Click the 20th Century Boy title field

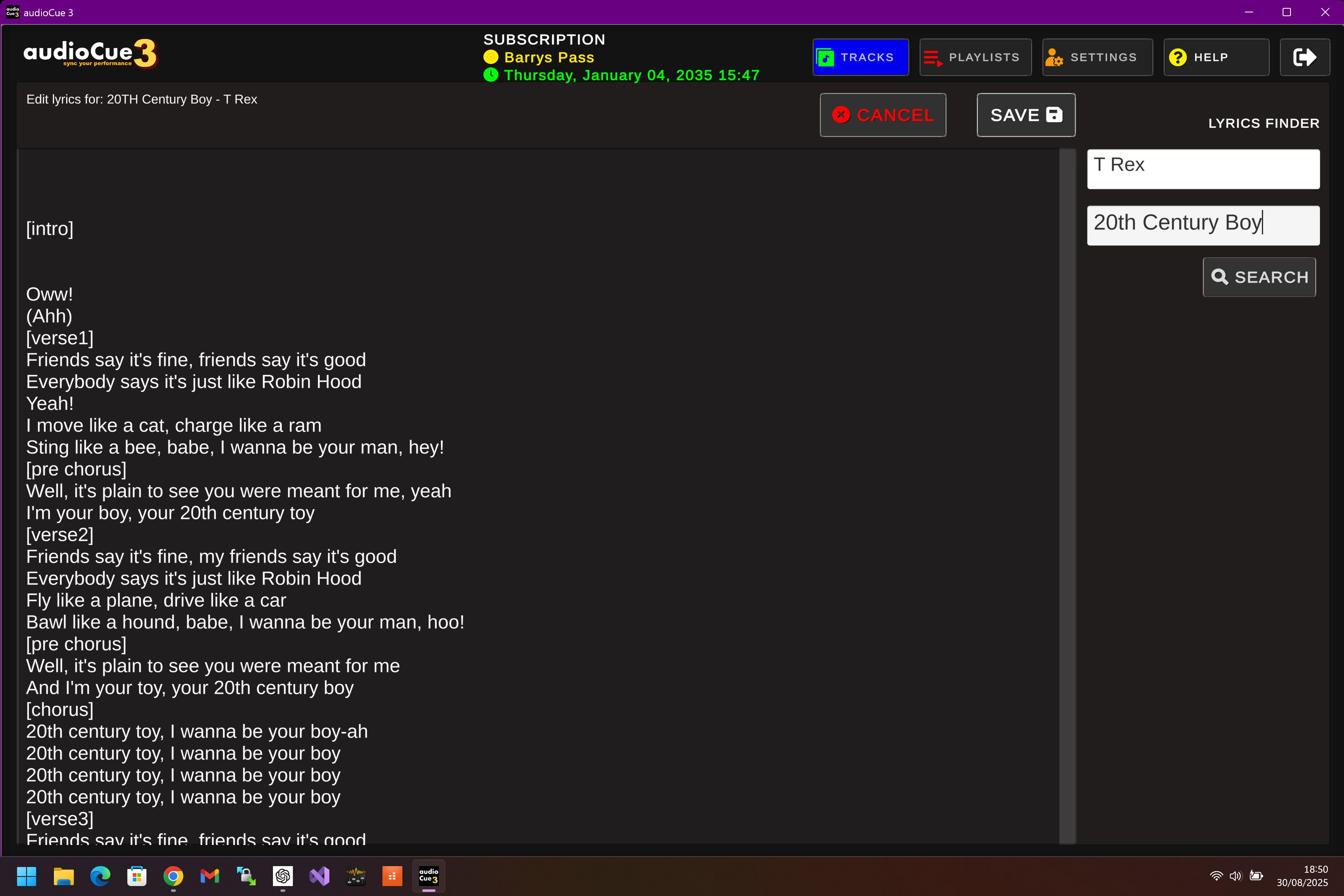[1202, 225]
